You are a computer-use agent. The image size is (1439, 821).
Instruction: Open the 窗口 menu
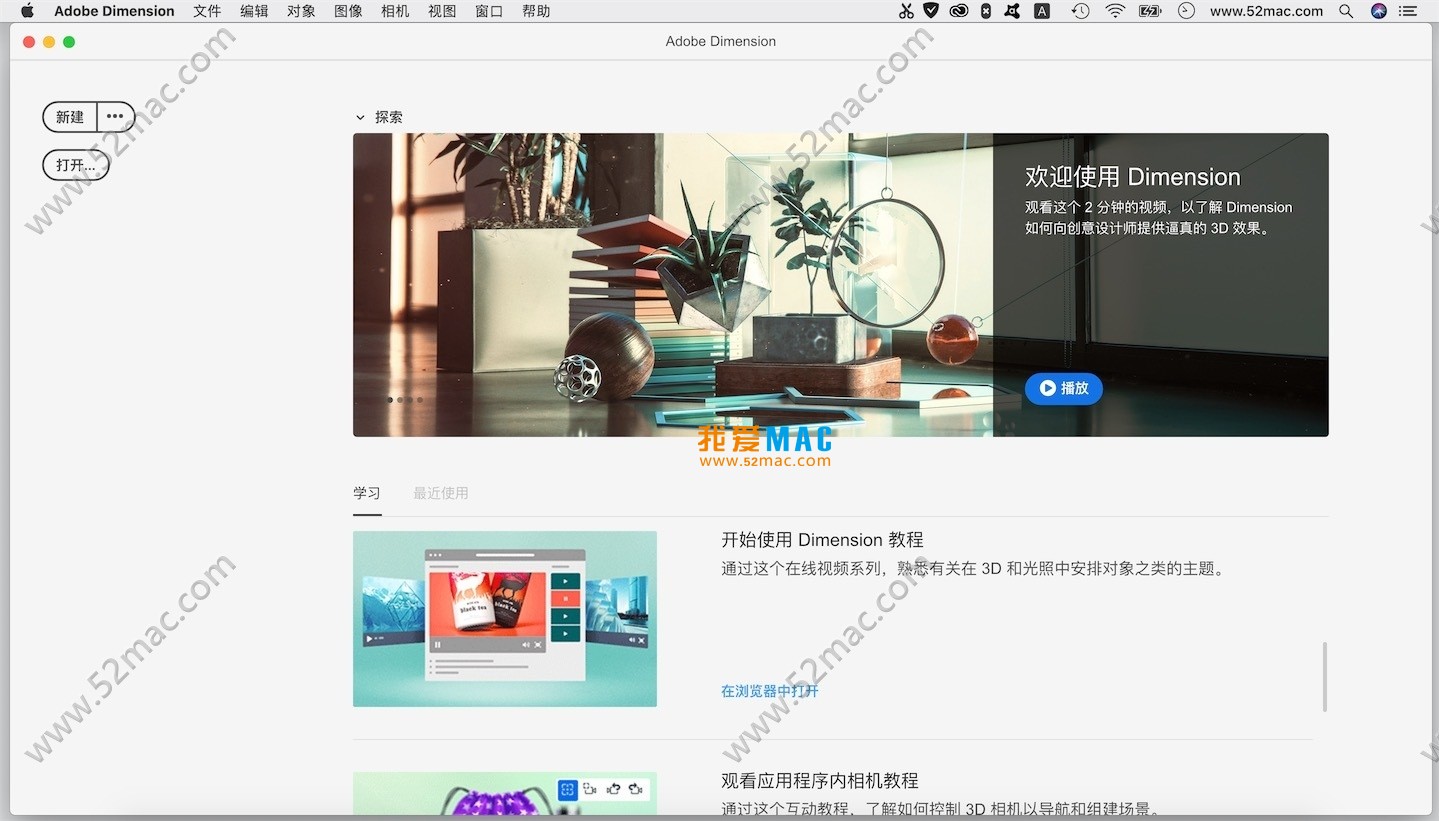tap(489, 11)
